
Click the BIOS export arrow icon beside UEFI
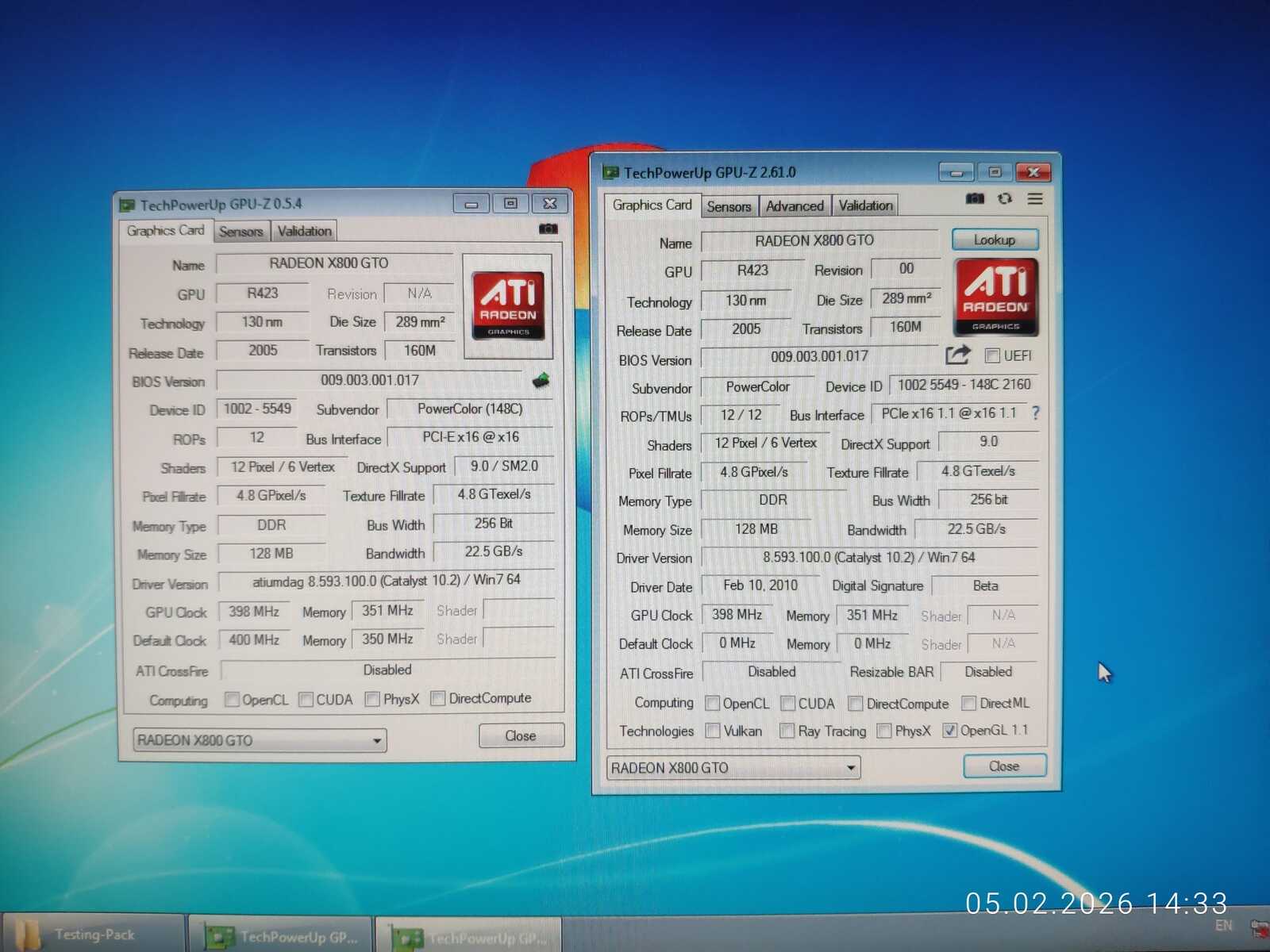(x=957, y=355)
